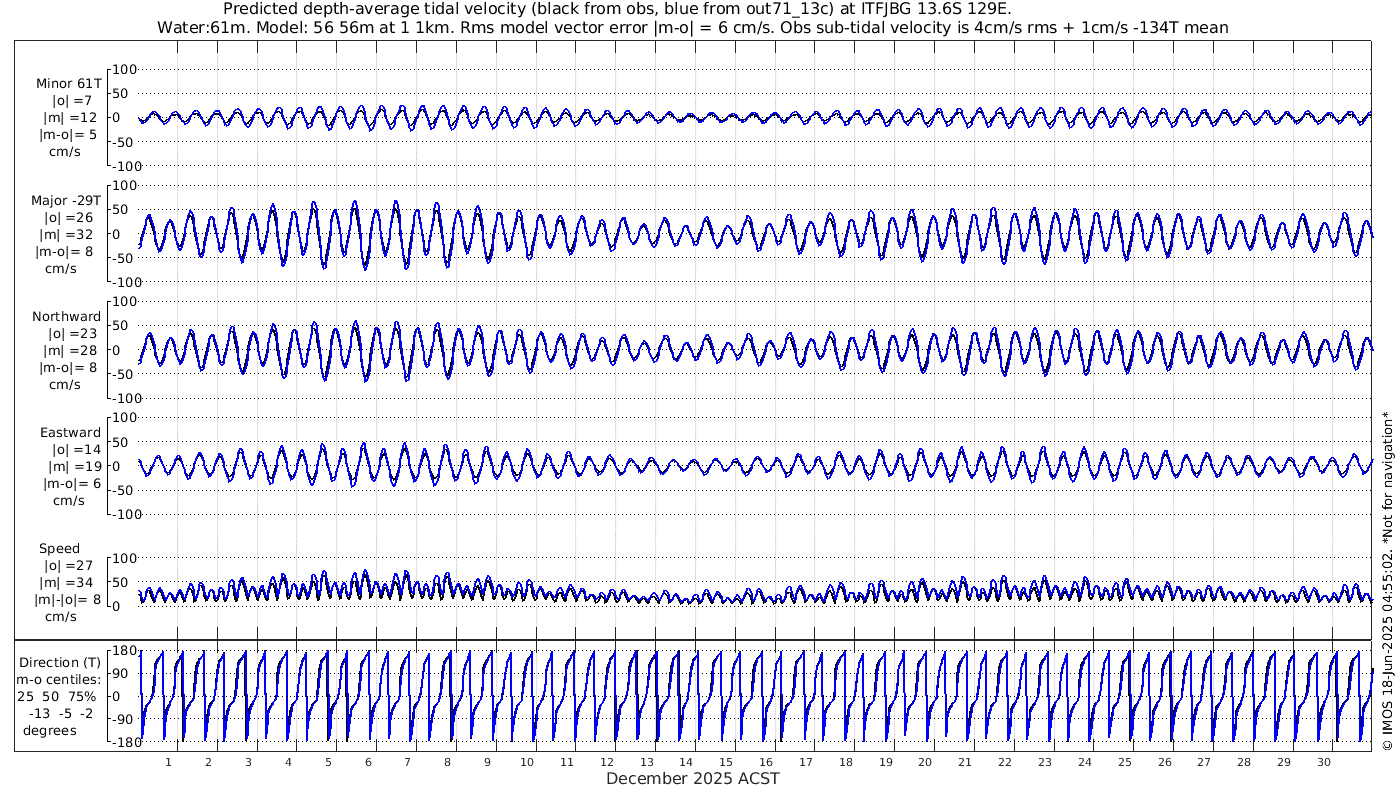Image resolution: width=1400 pixels, height=800 pixels.
Task: Click the December 2025 ACST axis title
Action: [x=692, y=778]
